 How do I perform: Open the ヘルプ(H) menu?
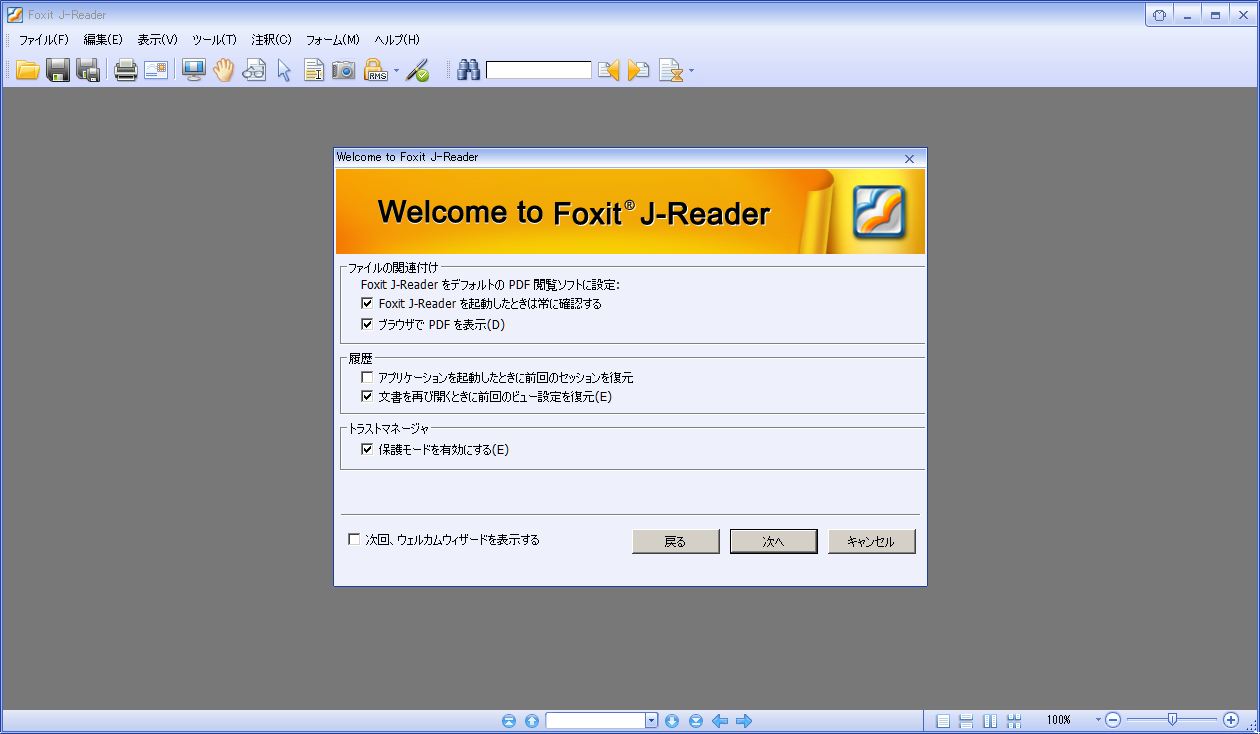point(397,40)
